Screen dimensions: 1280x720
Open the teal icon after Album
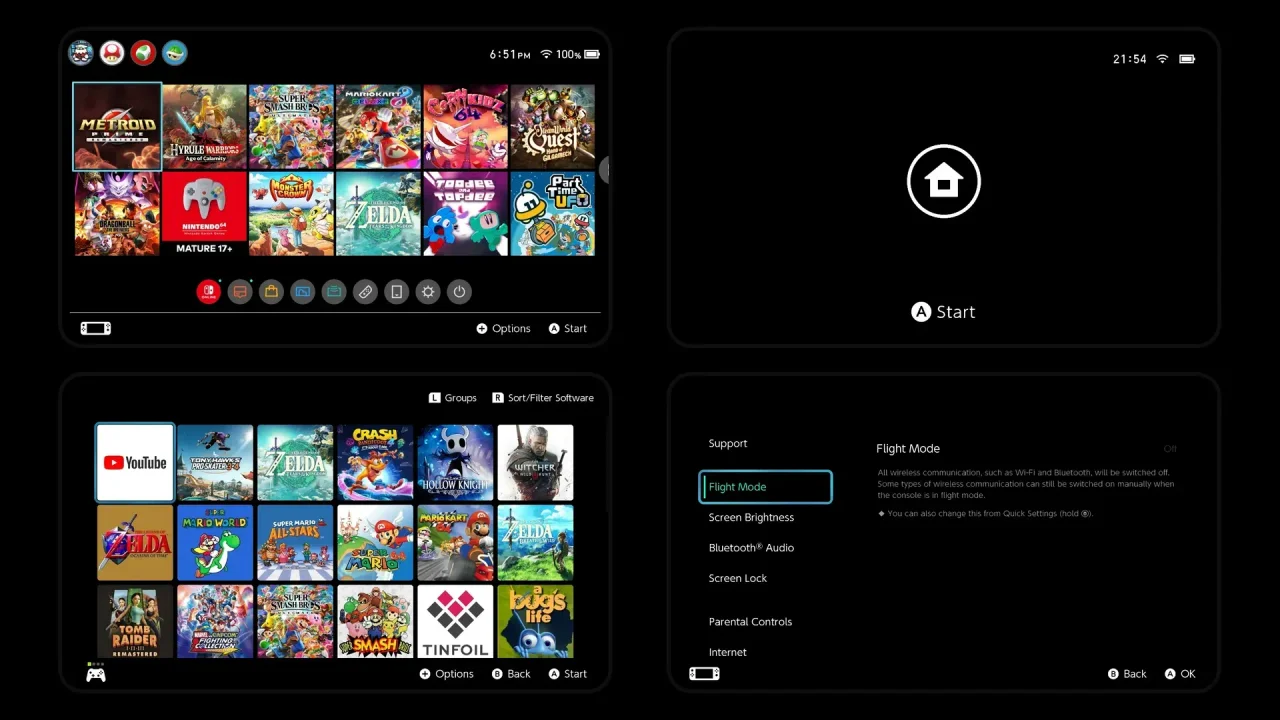(334, 292)
